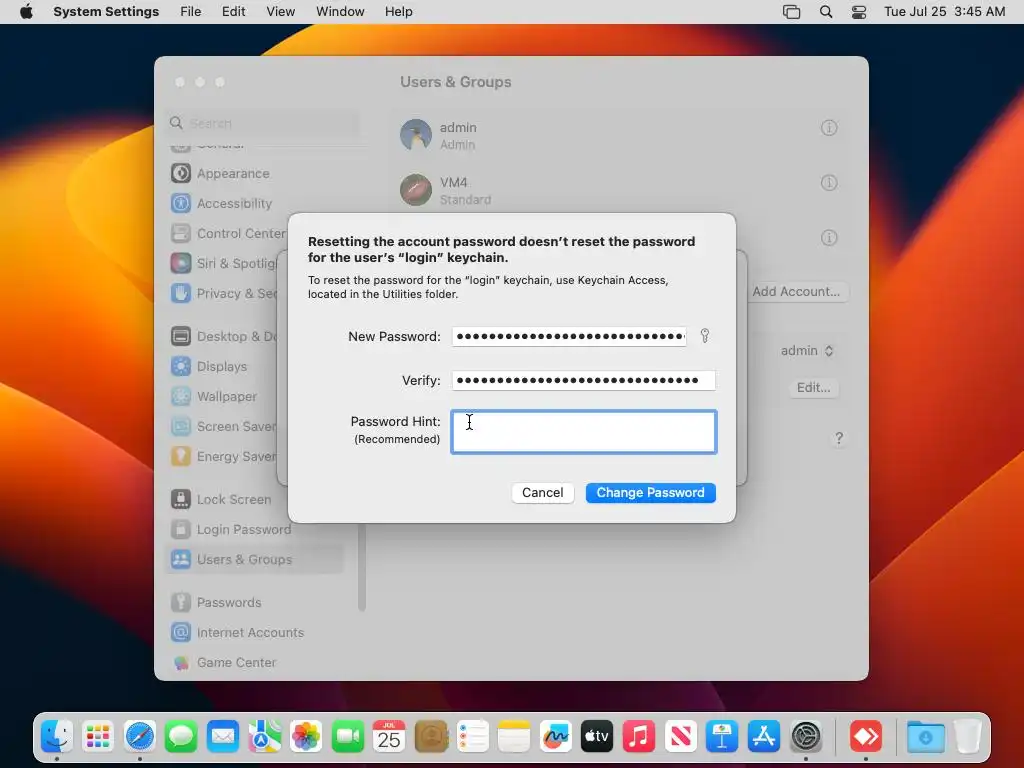Select the admin user avatar
Viewport: 1024px width, 768px height.
[x=416, y=135]
